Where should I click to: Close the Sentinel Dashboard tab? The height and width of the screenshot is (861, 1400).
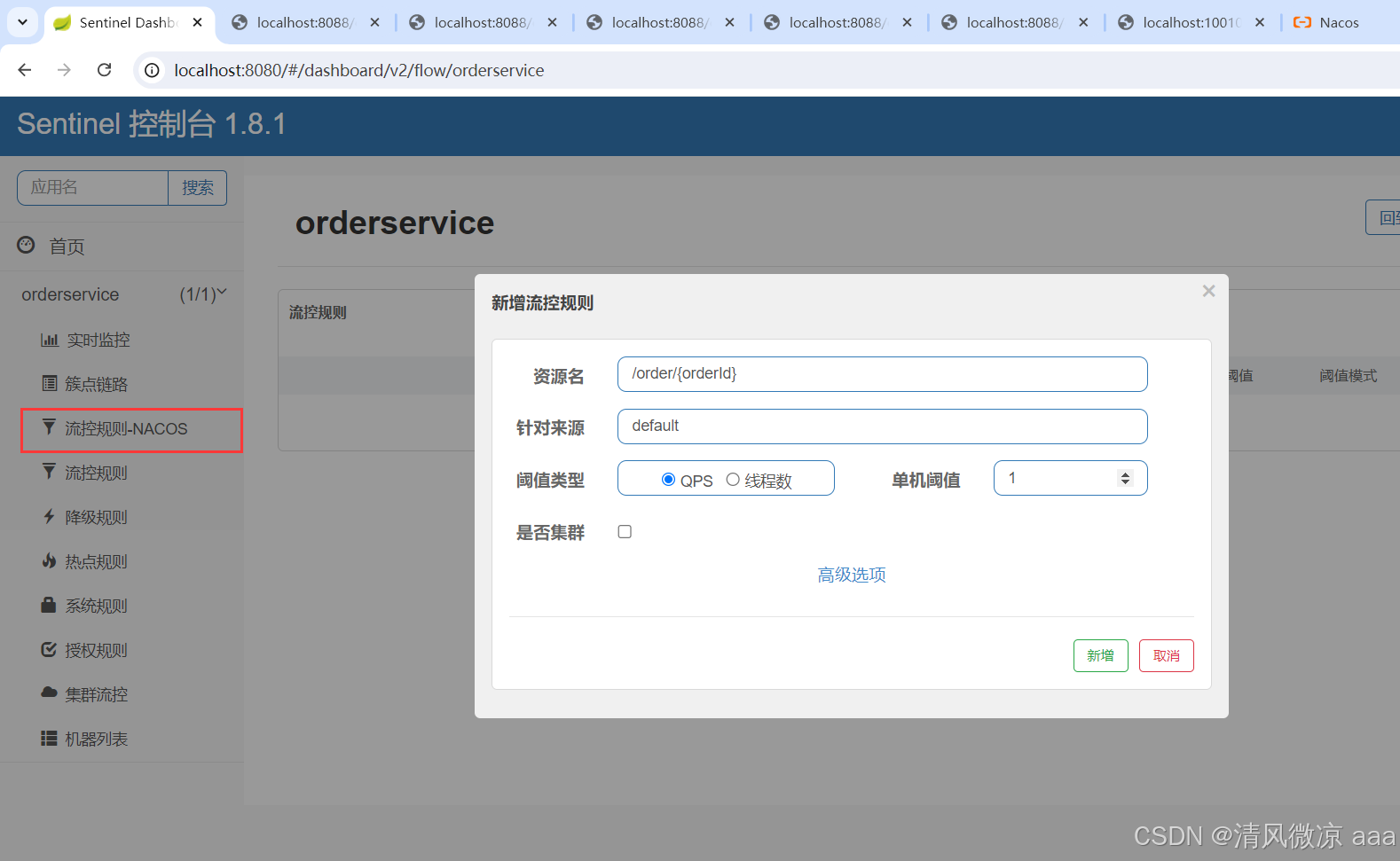click(x=197, y=22)
